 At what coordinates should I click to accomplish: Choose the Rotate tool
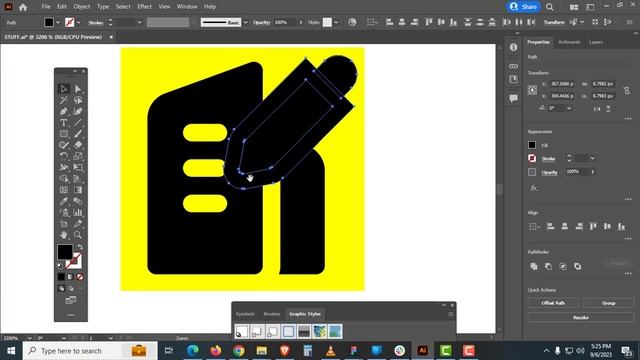click(x=64, y=156)
